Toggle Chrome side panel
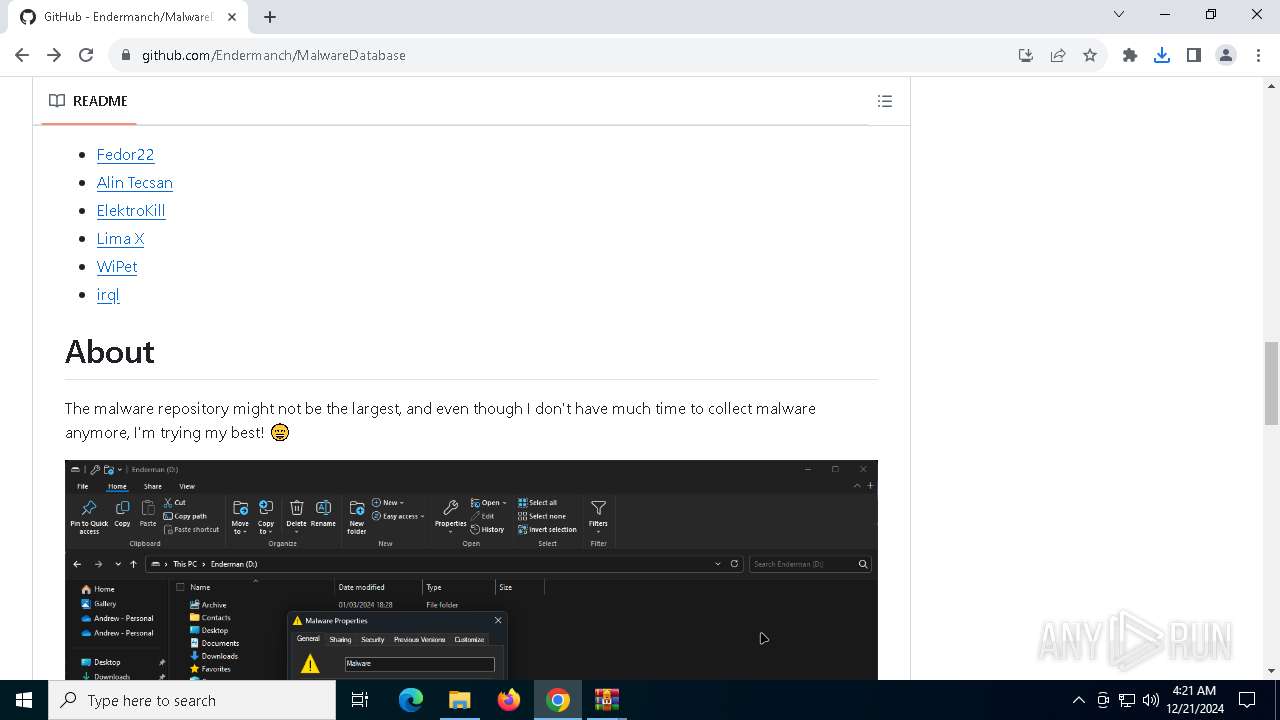 [x=1194, y=55]
